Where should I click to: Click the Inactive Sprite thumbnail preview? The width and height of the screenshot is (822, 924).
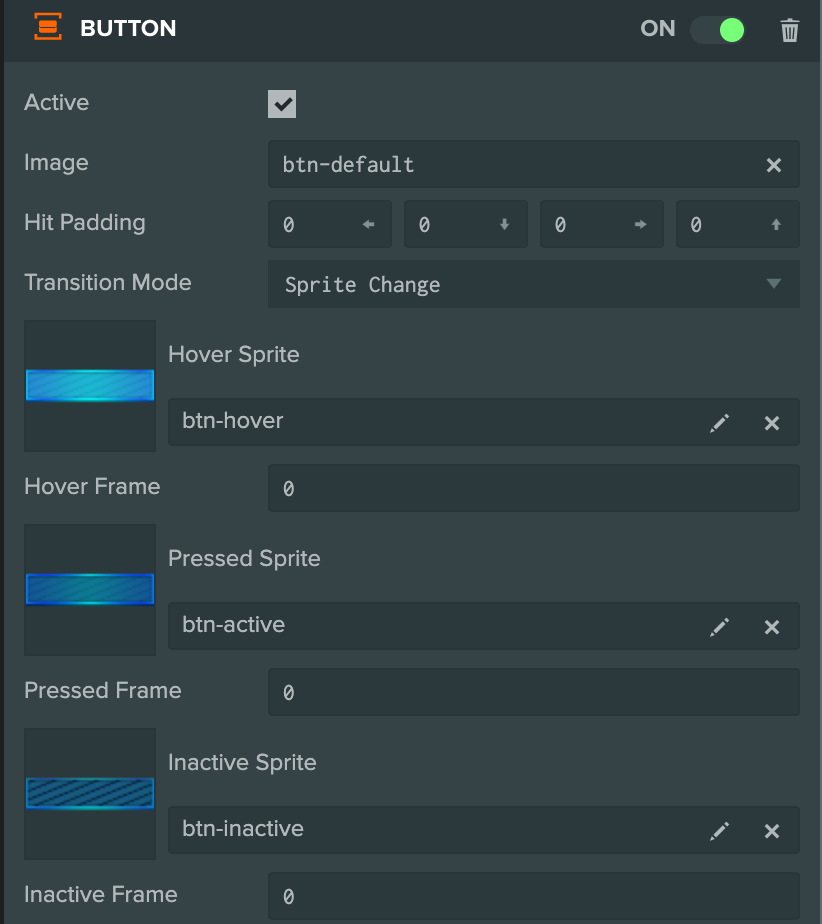[x=90, y=793]
